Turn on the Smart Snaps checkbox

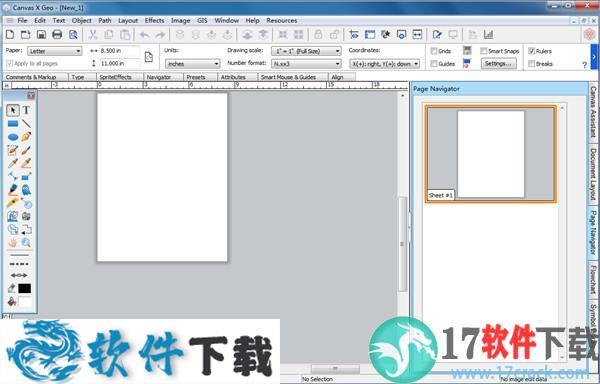tap(484, 51)
